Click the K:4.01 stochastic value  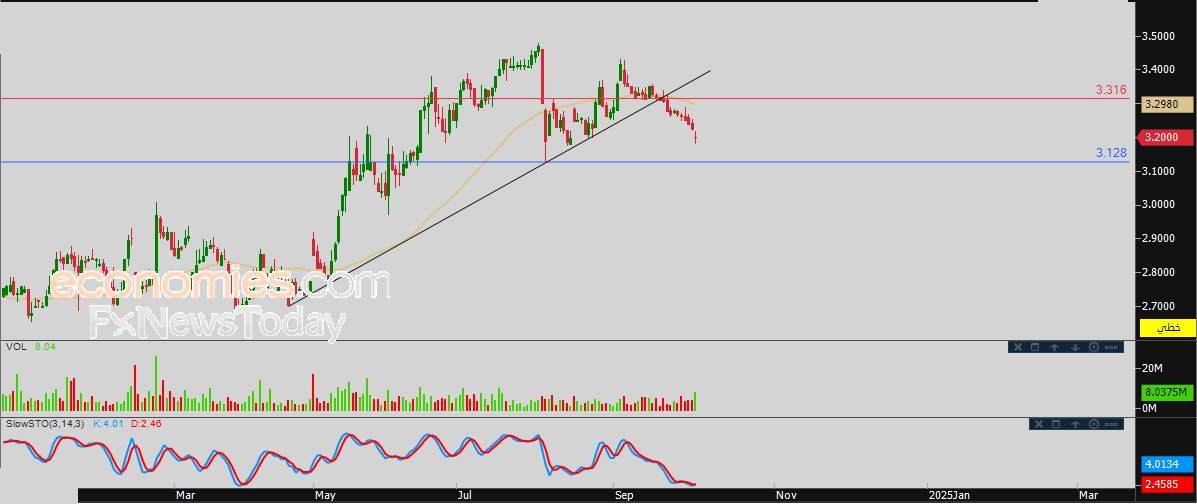click(x=109, y=423)
